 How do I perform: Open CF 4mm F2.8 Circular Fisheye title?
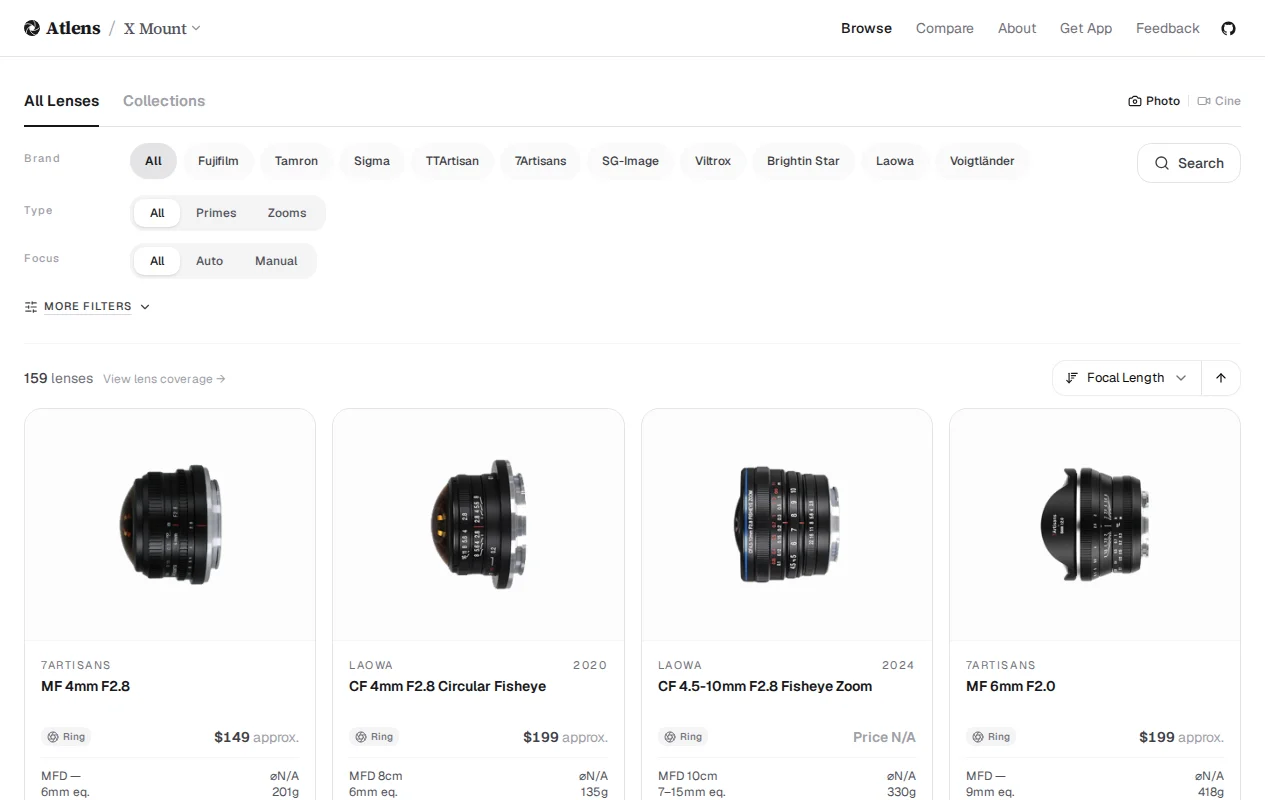click(448, 686)
